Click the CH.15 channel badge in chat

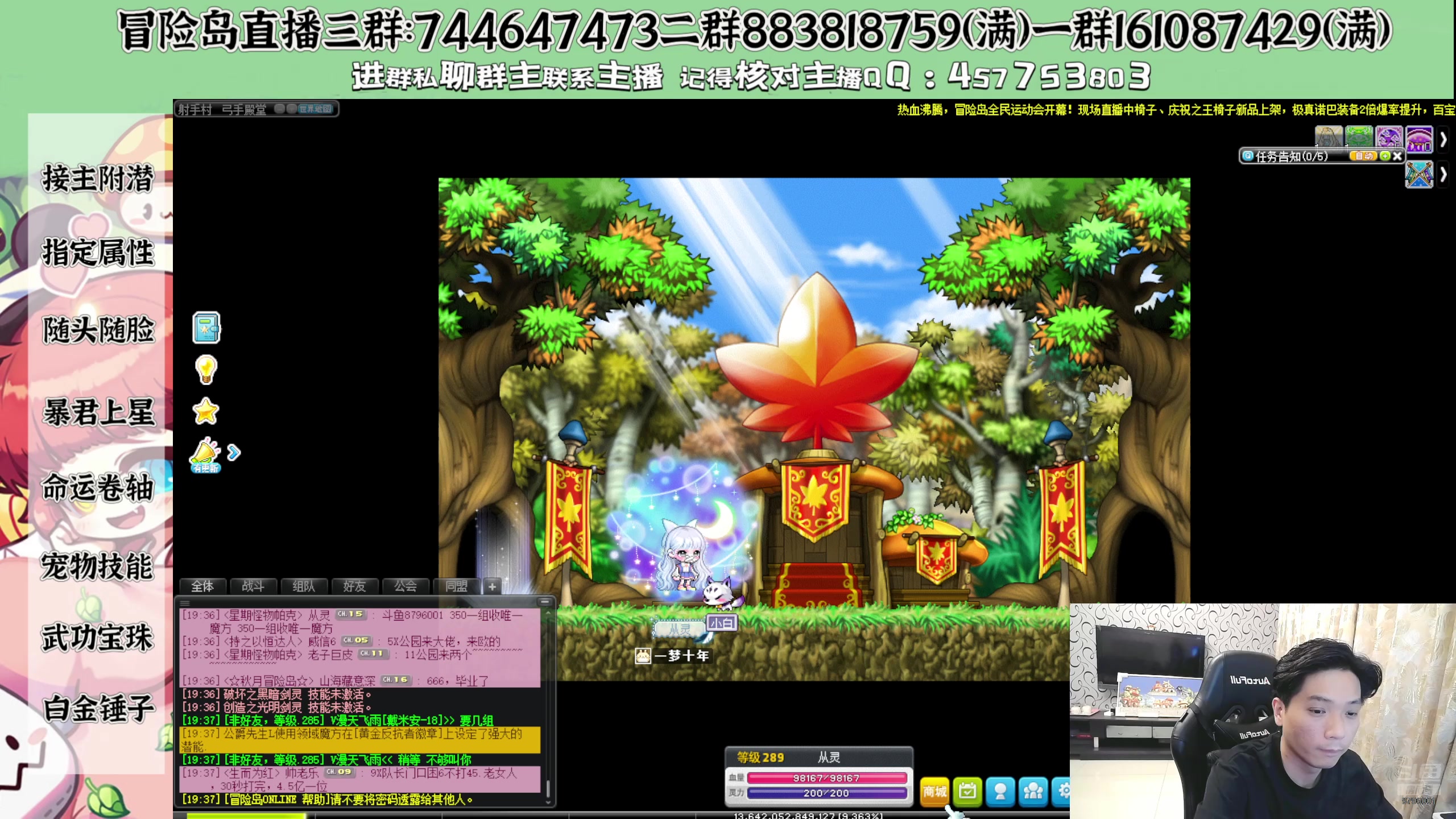pyautogui.click(x=350, y=614)
